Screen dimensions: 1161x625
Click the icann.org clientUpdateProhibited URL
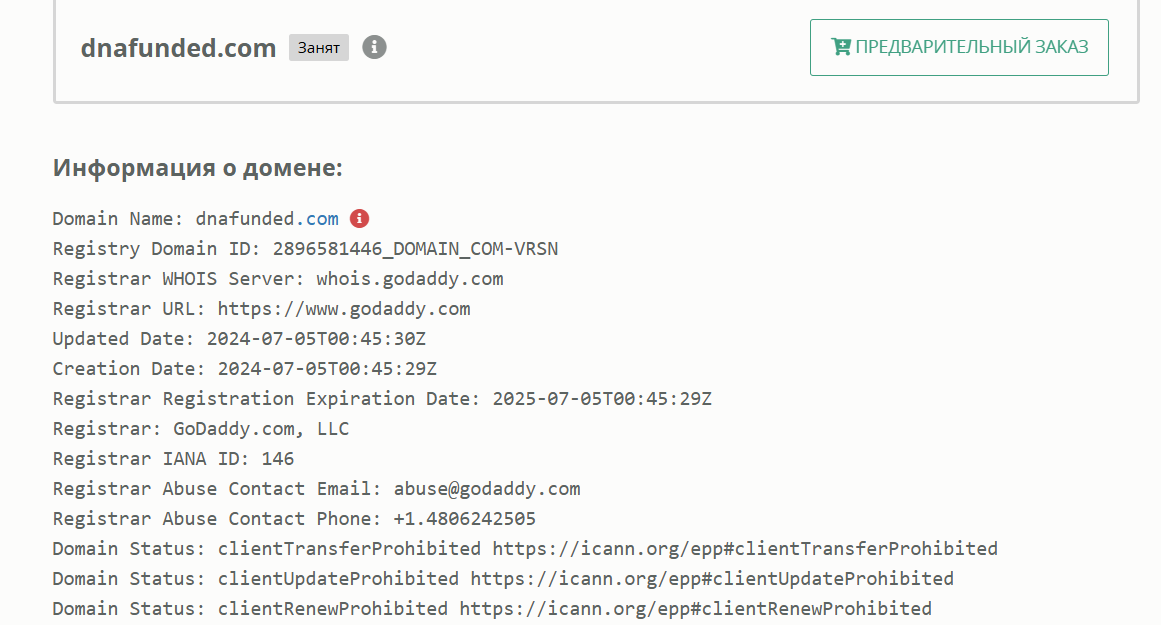click(712, 578)
